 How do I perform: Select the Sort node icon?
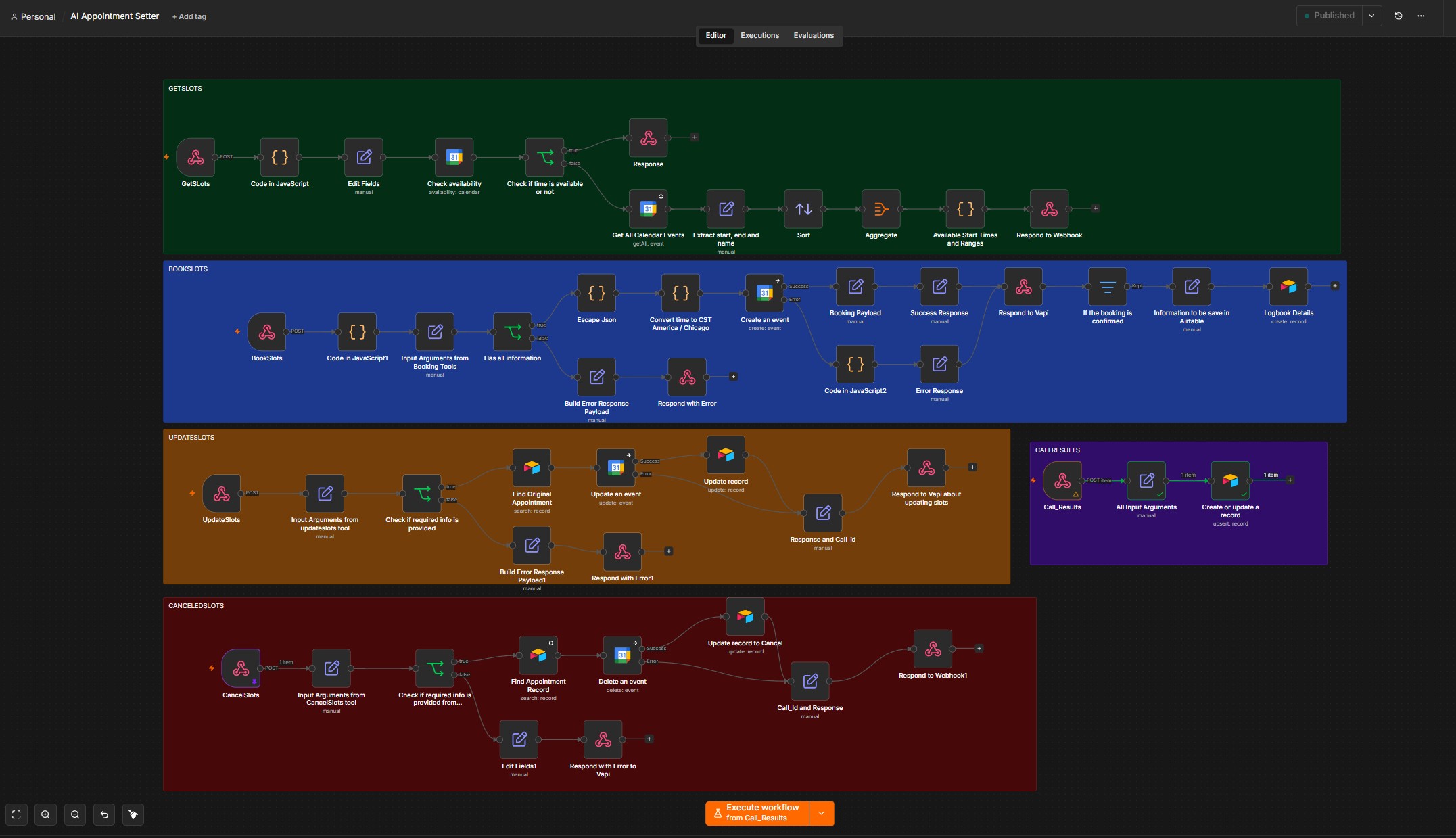click(x=803, y=209)
